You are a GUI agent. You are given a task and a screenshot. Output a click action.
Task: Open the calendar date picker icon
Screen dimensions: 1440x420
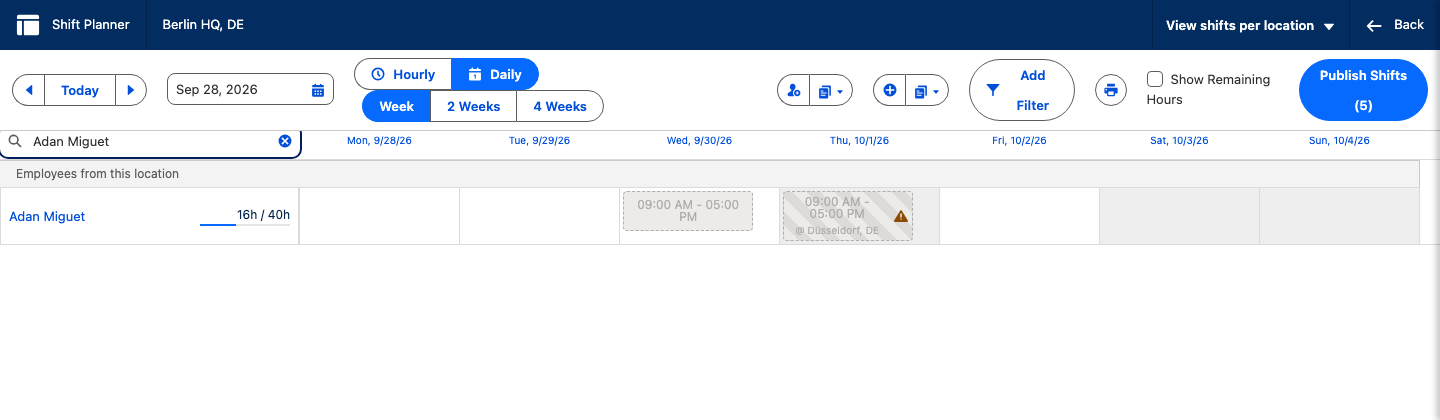click(x=318, y=90)
